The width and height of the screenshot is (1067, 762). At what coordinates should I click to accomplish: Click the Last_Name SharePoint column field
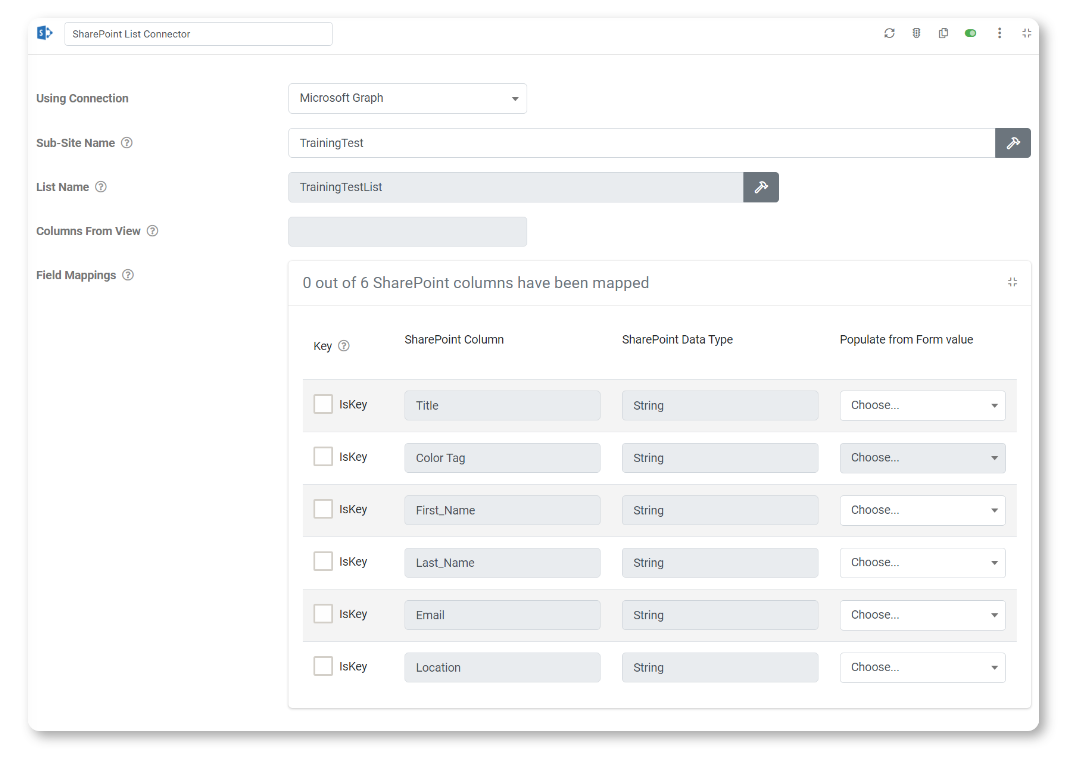(502, 563)
